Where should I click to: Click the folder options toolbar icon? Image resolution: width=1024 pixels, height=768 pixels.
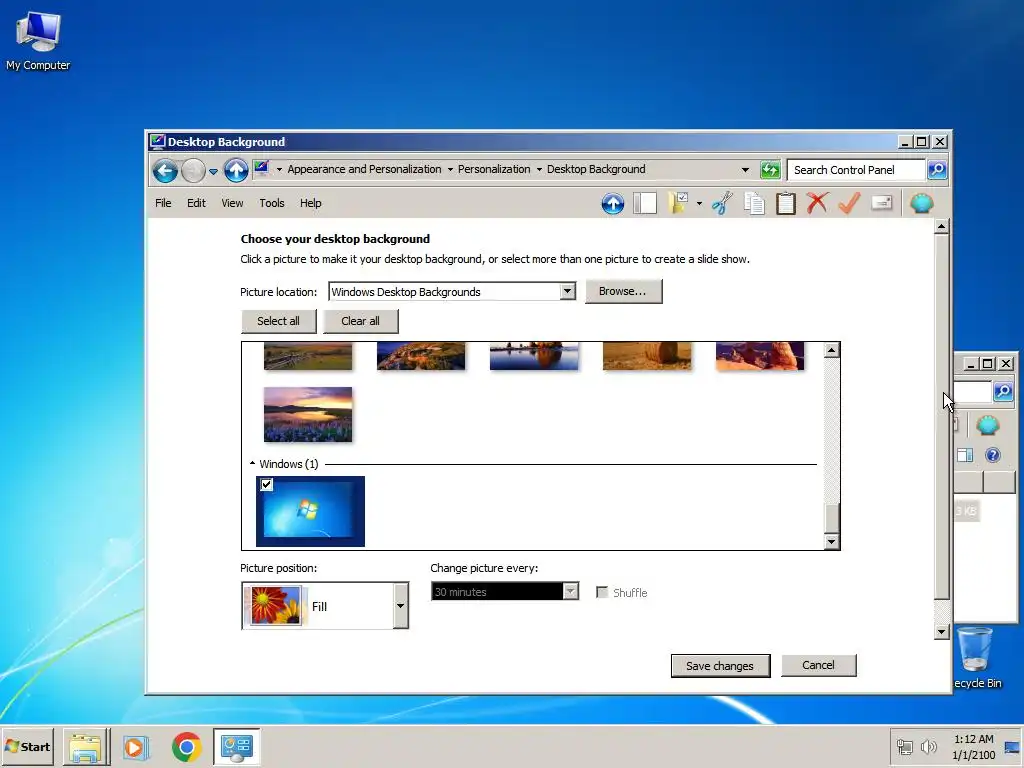(678, 203)
